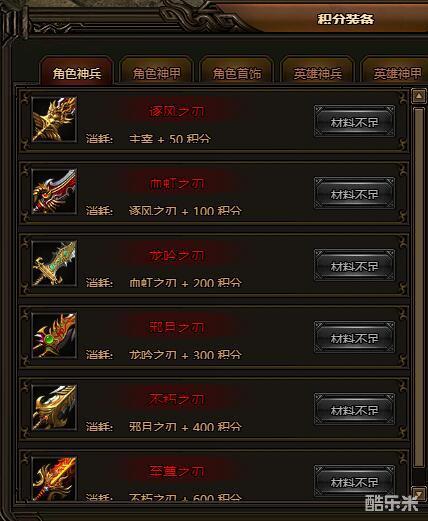Viewport: 428px width, 521px height.
Task: Click 材料不足 button for 至尊之刃
Action: (354, 481)
